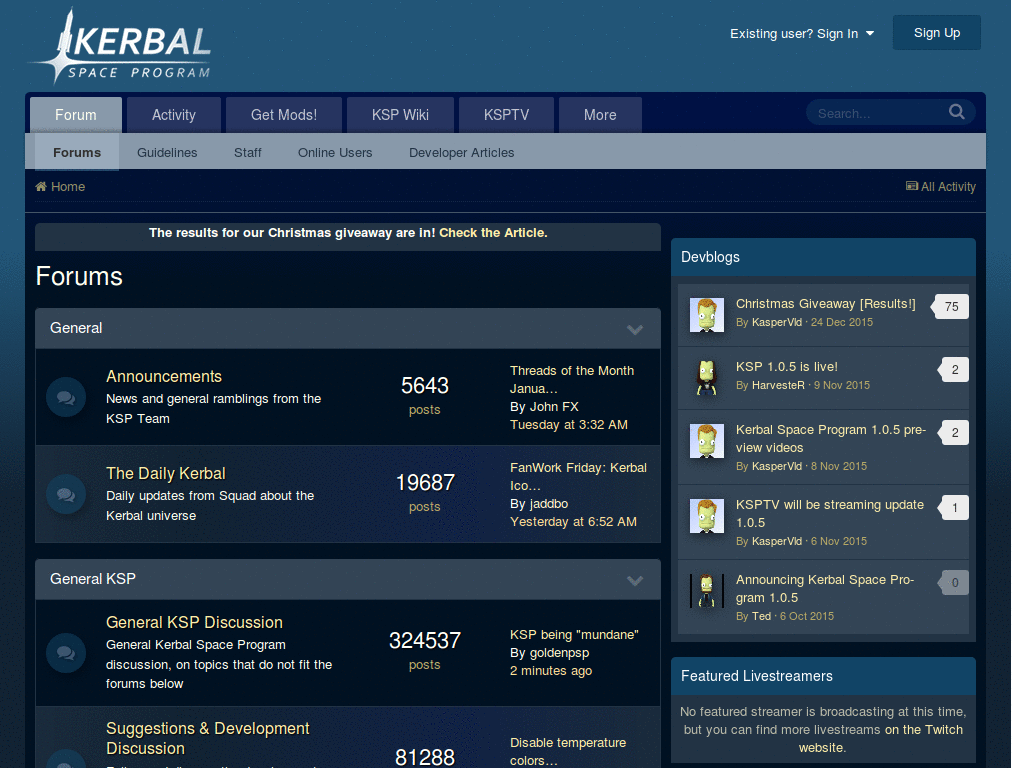The height and width of the screenshot is (768, 1024).
Task: Click the Sign Up button
Action: point(936,33)
